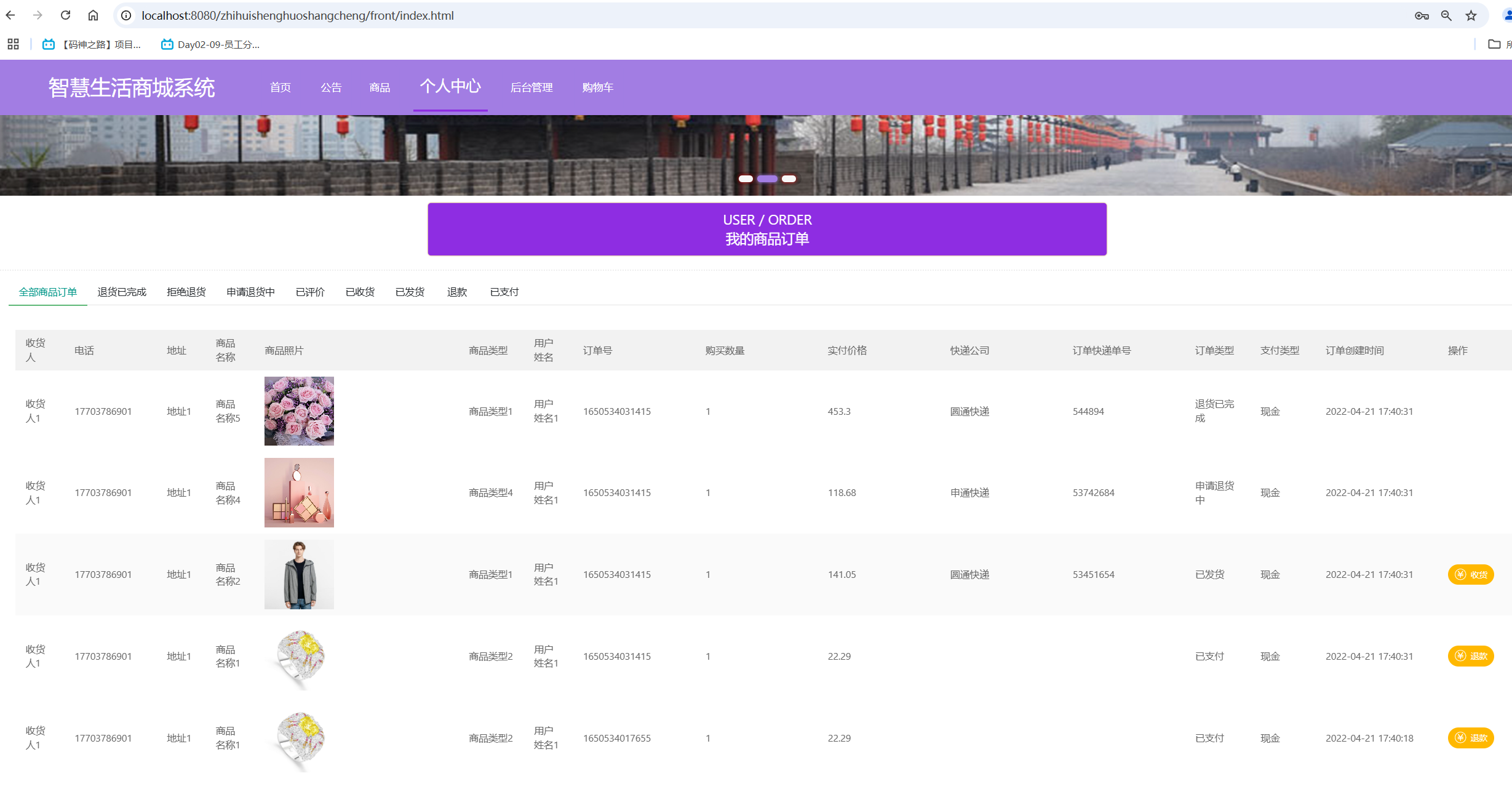
Task: Click the 实付价格 column header
Action: pyautogui.click(x=847, y=350)
